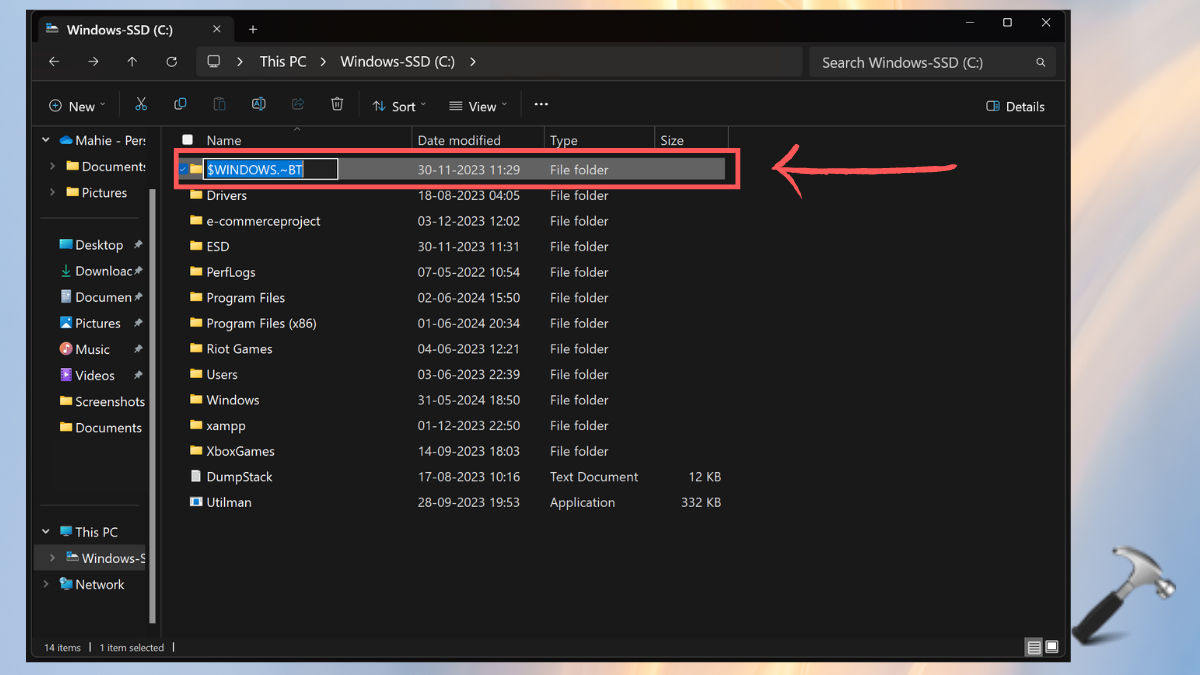Click the Delete trash icon

(x=337, y=105)
